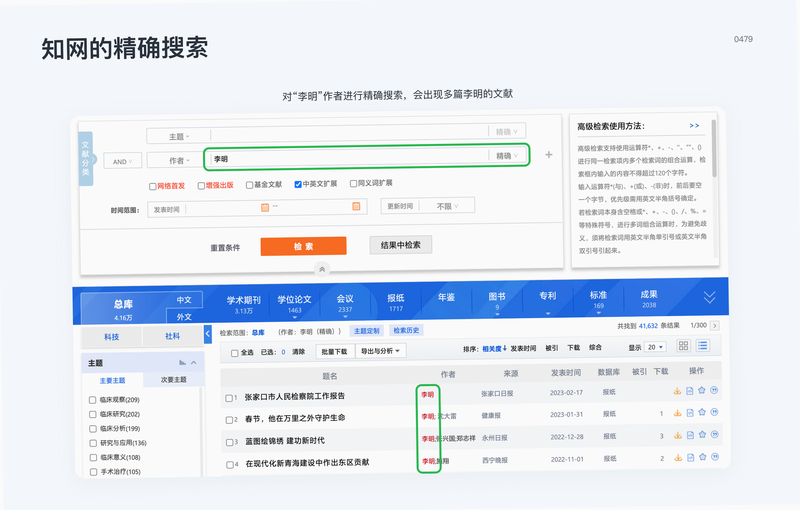Screen dimensions: 800x510
Task: Click the 主题定制 button
Action: (x=367, y=331)
